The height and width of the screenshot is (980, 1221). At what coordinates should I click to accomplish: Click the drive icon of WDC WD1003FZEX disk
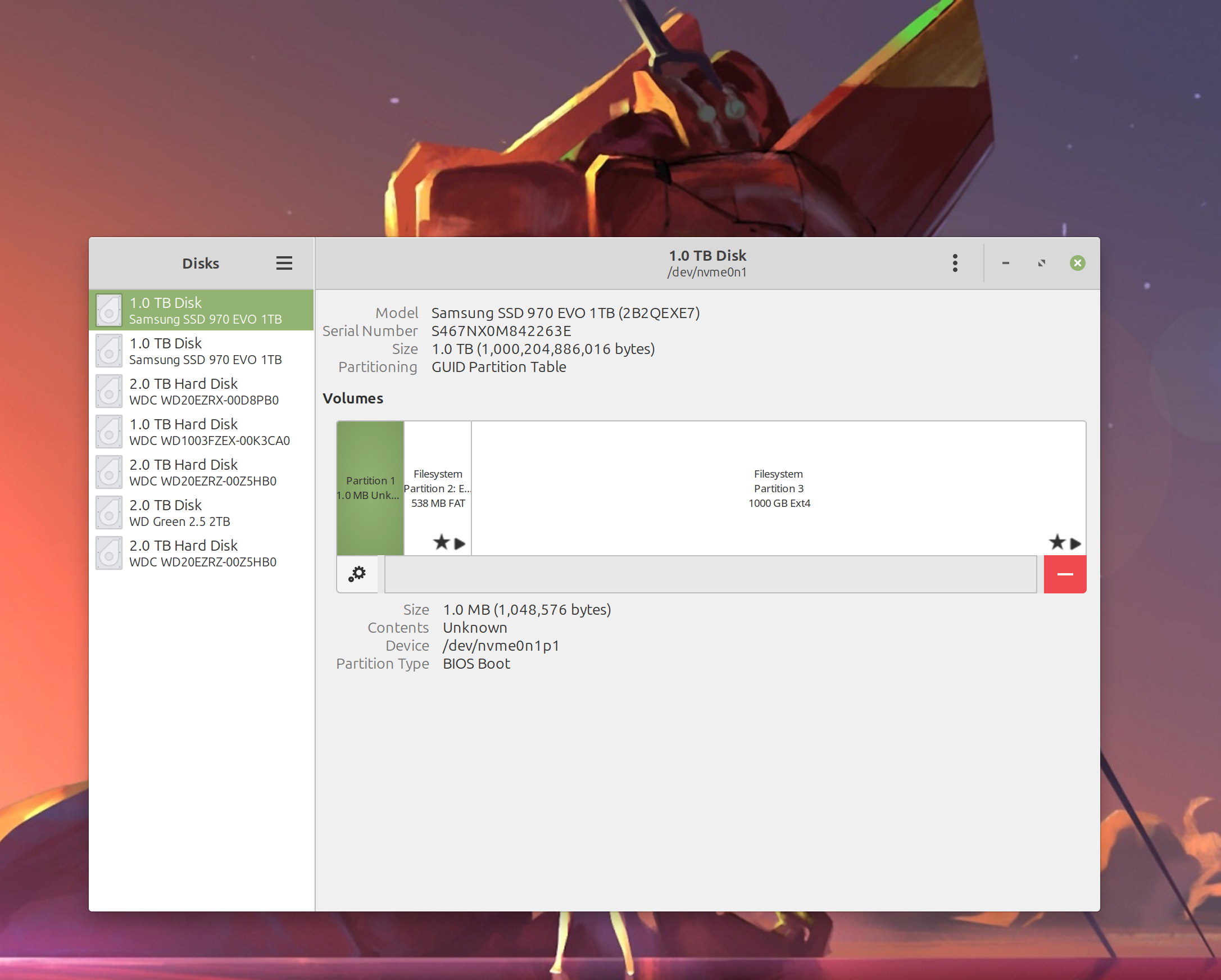109,432
